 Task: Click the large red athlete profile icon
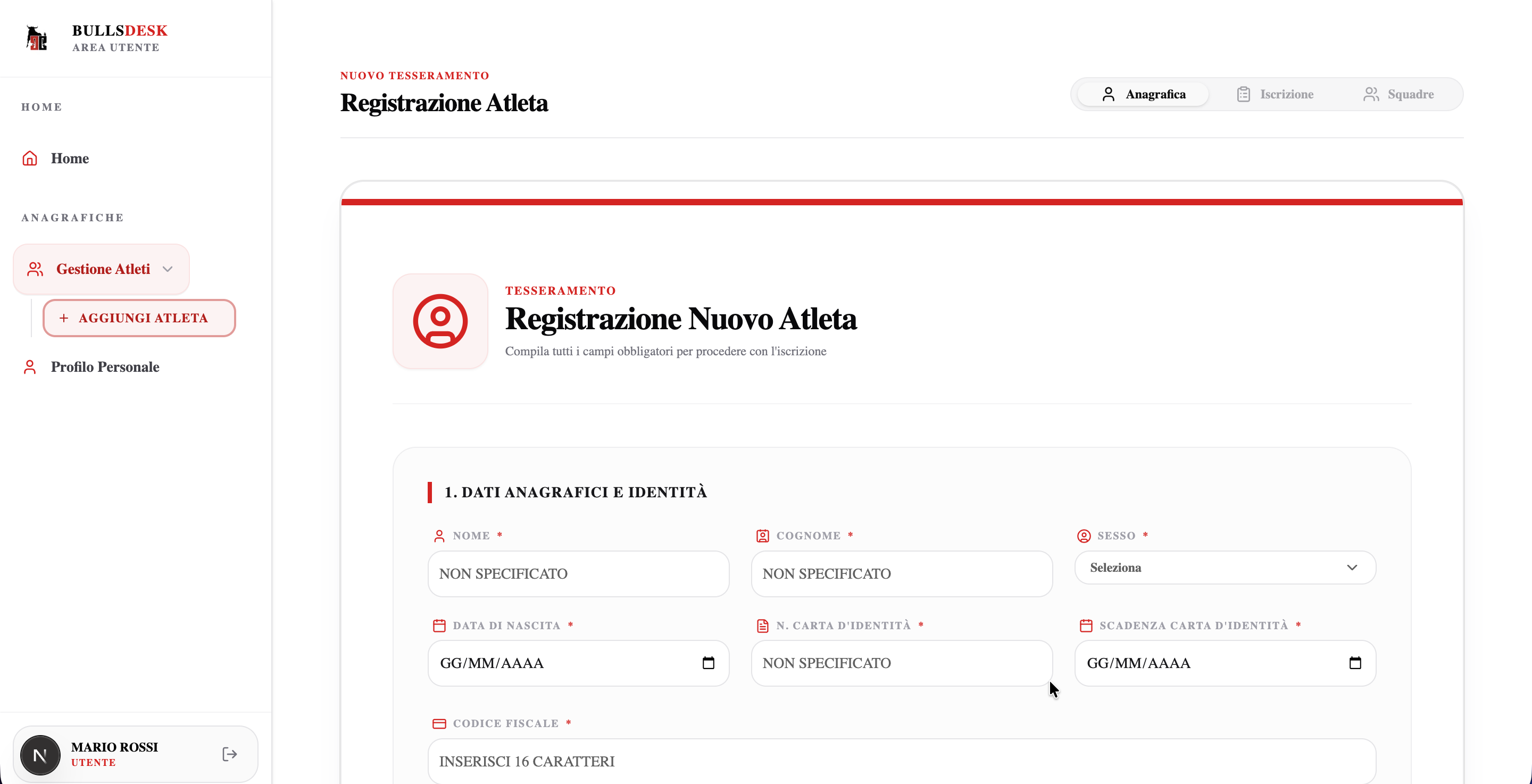[440, 321]
